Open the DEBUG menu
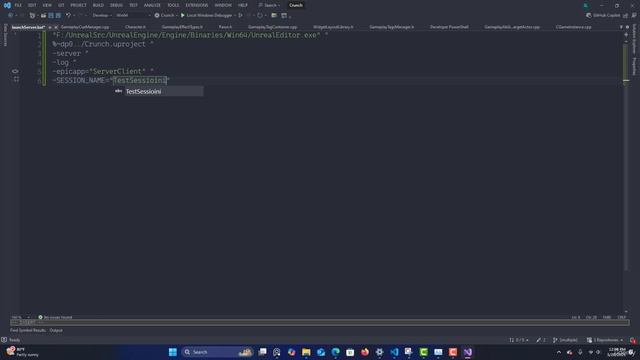 coord(116,5)
